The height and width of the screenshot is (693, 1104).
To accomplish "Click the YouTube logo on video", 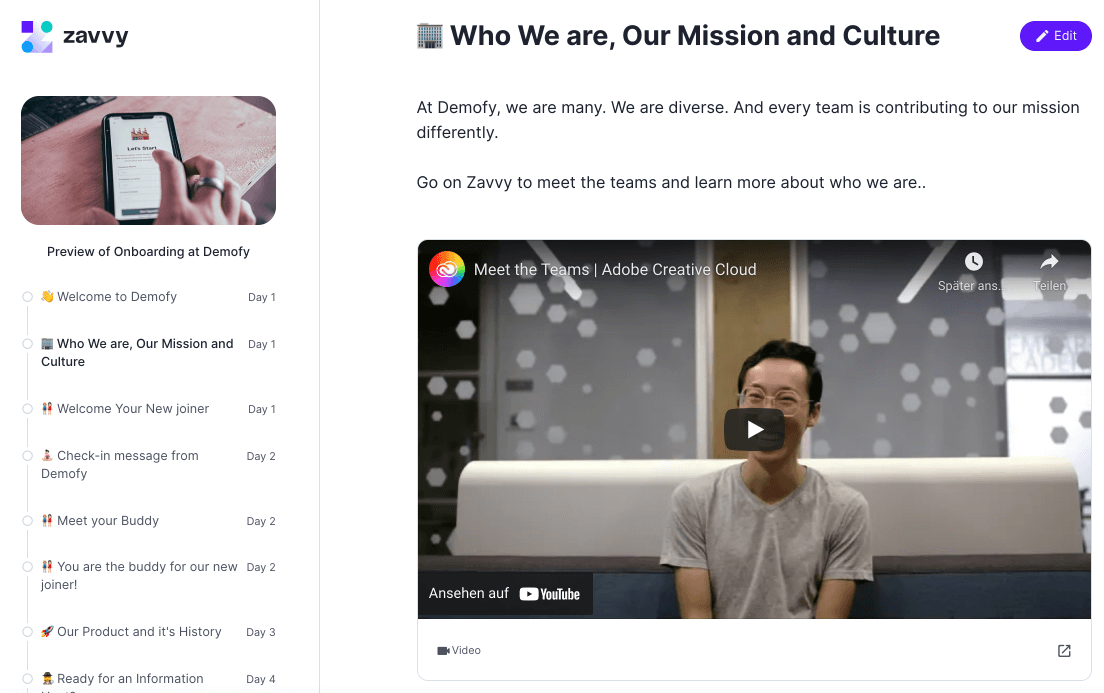I will (549, 594).
